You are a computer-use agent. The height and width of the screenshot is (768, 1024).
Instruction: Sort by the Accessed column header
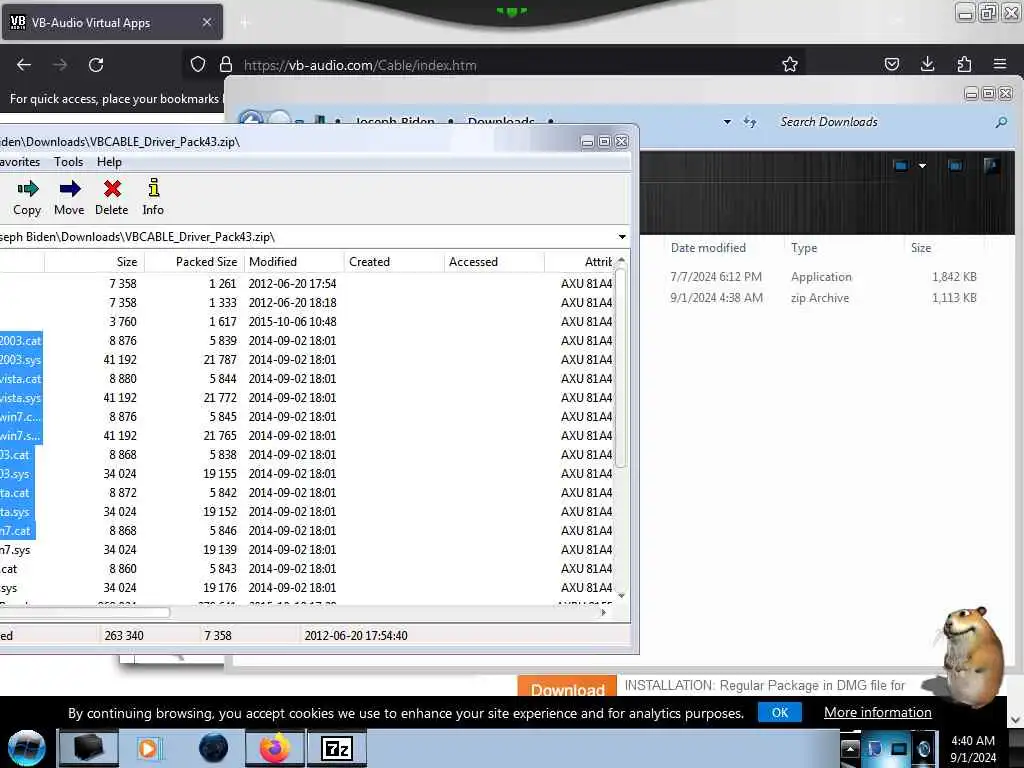pyautogui.click(x=494, y=262)
